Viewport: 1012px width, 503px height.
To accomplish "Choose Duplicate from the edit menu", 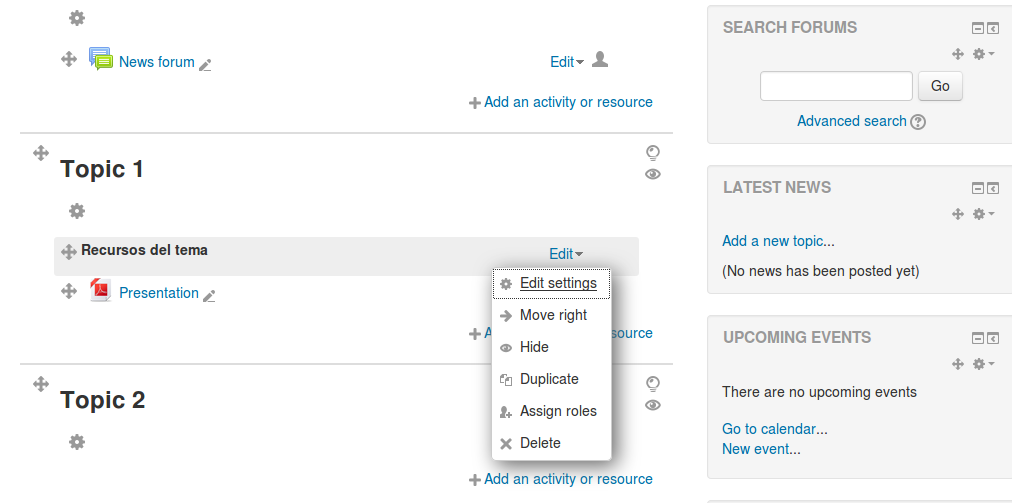I will (x=549, y=379).
